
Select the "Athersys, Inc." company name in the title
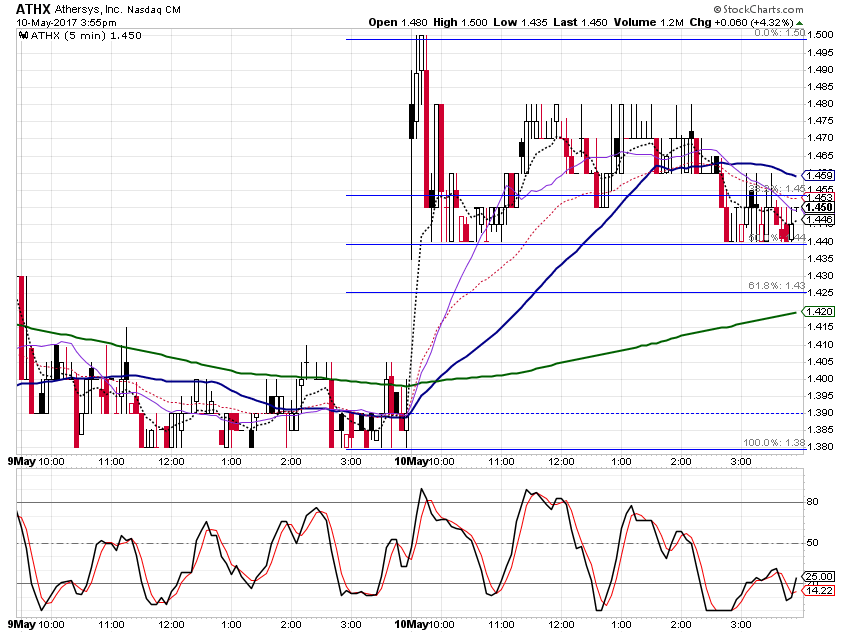89,9
